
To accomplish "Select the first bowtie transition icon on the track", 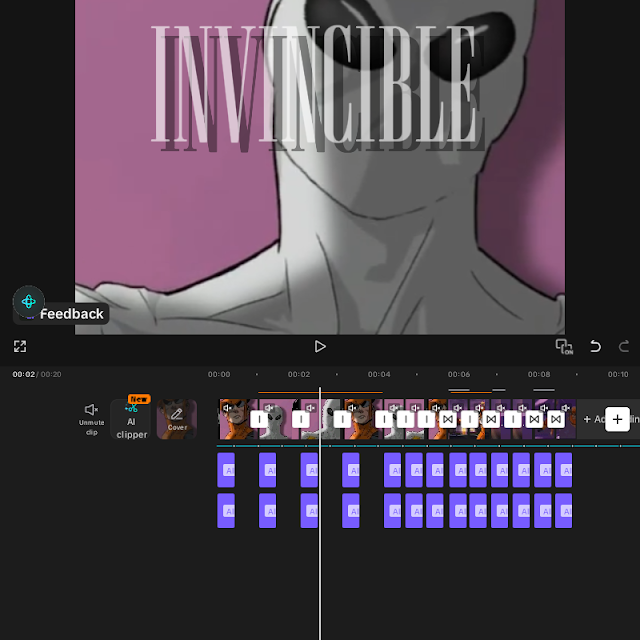I will (448, 419).
